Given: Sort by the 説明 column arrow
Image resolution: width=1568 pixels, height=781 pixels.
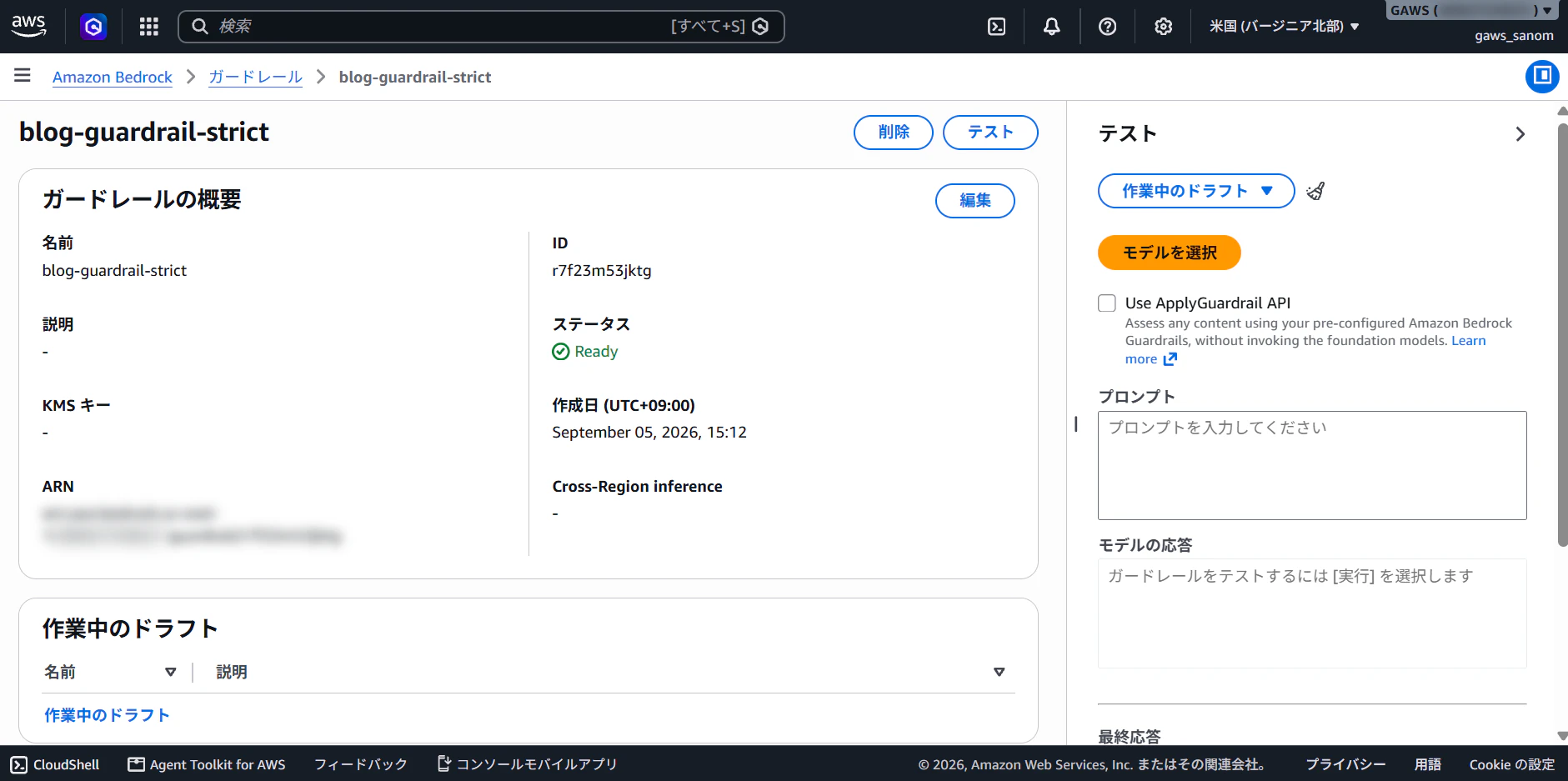Looking at the screenshot, I should point(999,672).
